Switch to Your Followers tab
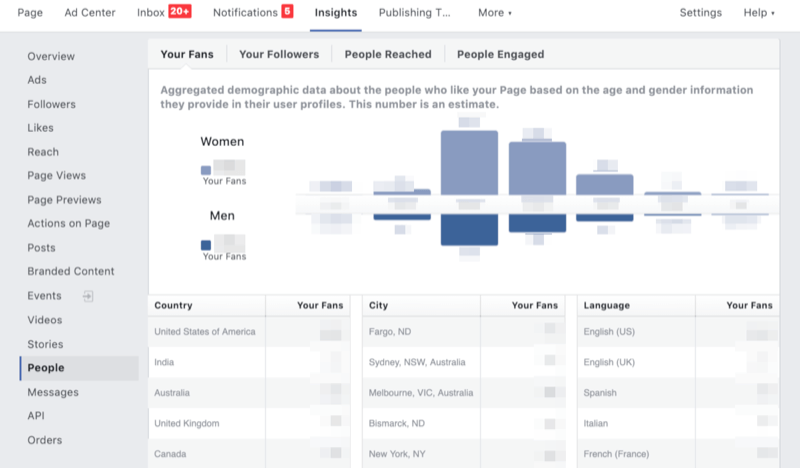This screenshot has width=800, height=468. click(279, 54)
